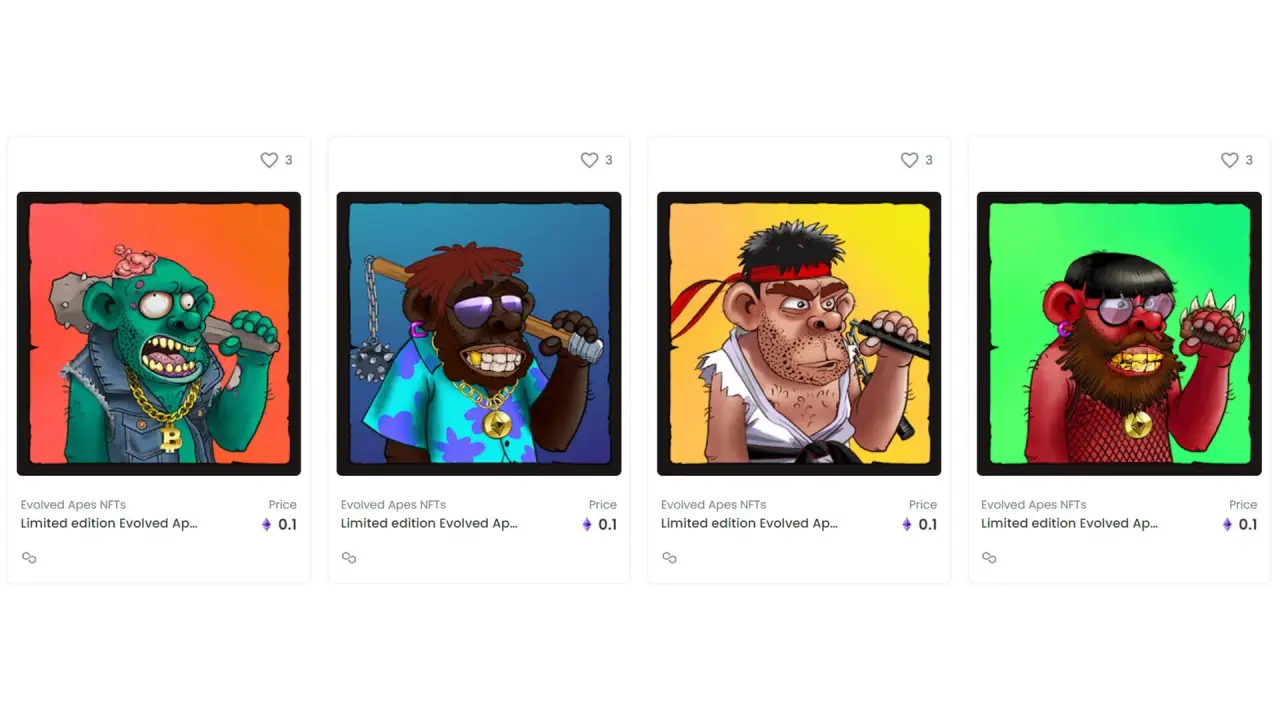The image size is (1280, 720).
Task: View the red ape on green background
Action: click(1119, 334)
